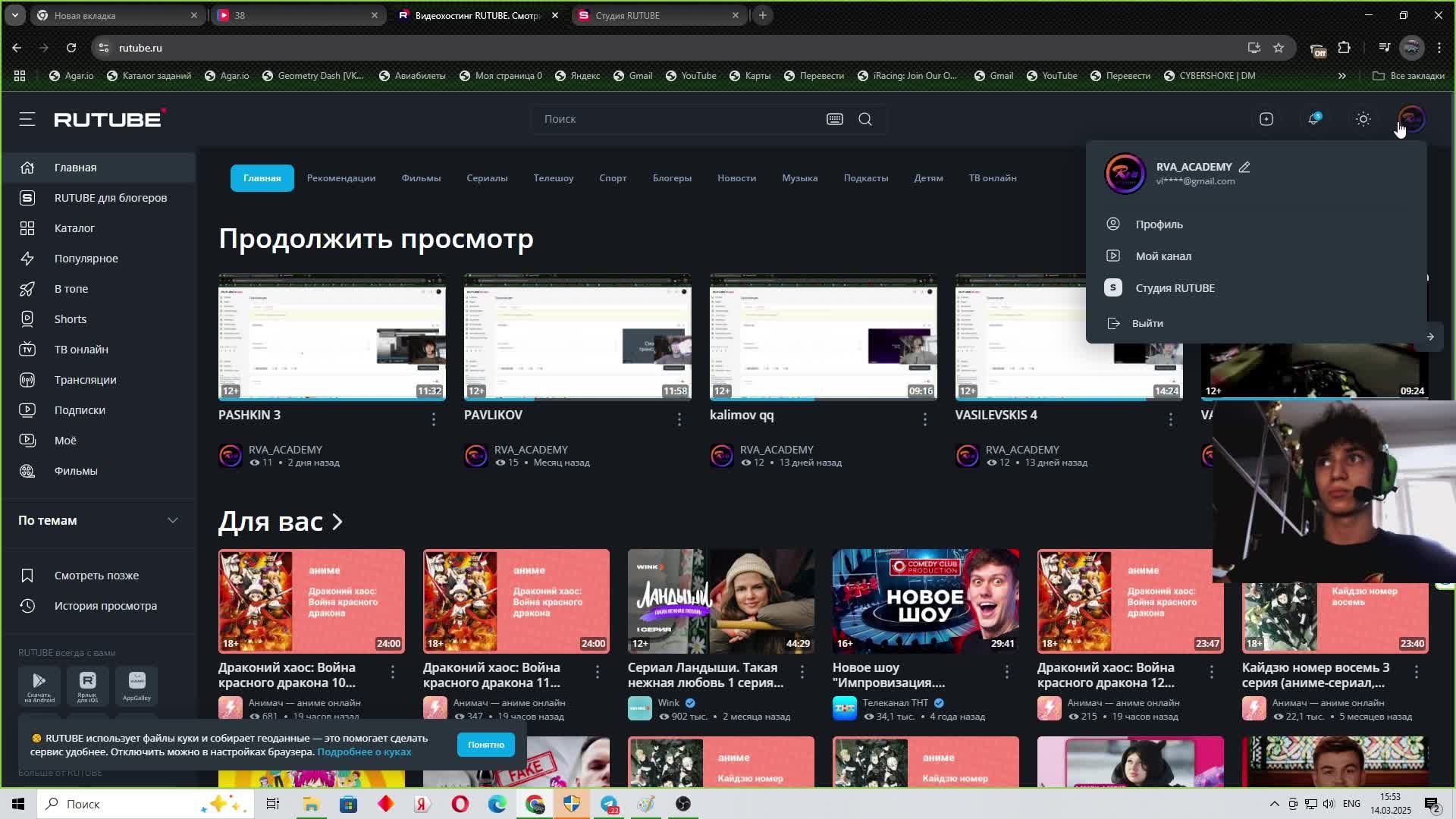
Task: Go to Главная in sidebar
Action: pyautogui.click(x=99, y=168)
